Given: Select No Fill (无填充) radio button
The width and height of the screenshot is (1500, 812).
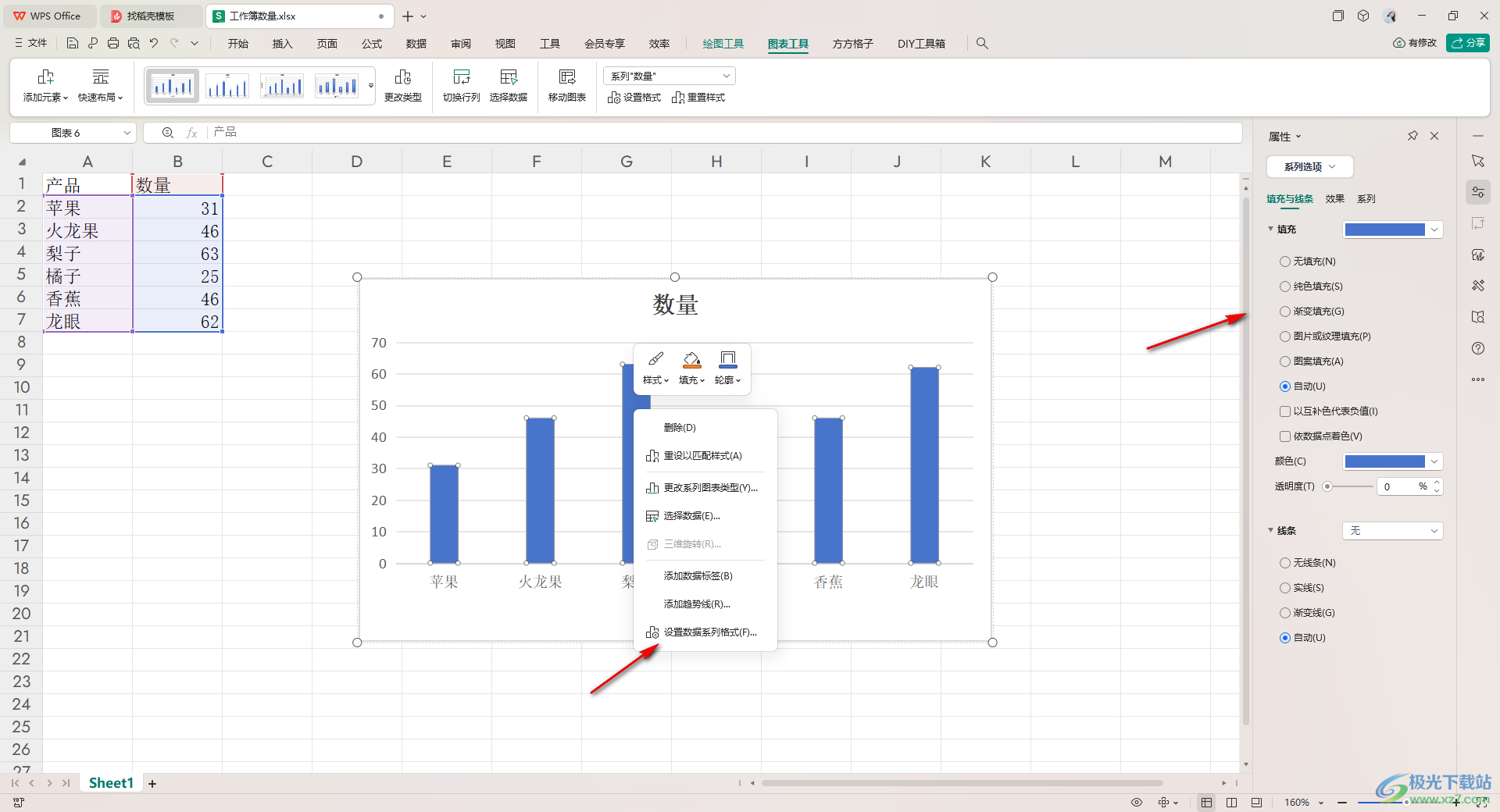Looking at the screenshot, I should (1284, 262).
